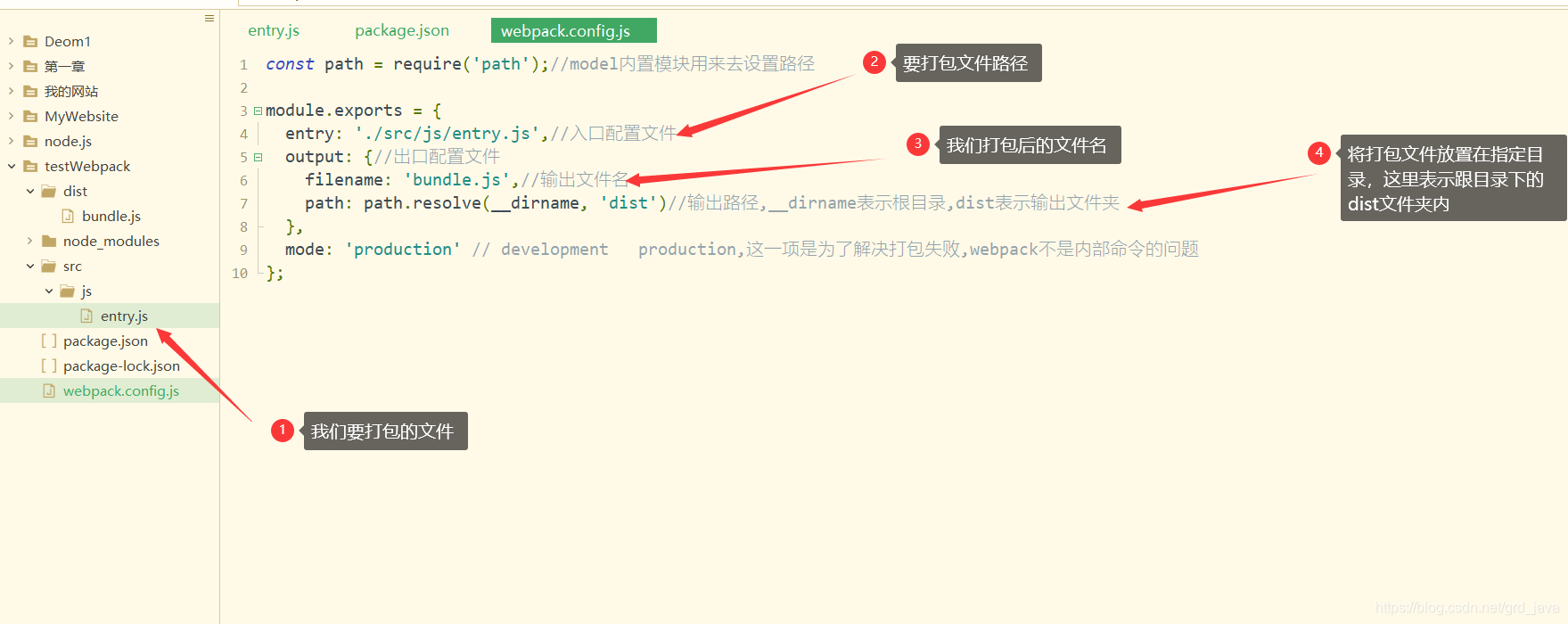The width and height of the screenshot is (1568, 624).
Task: Click the js open-folder icon
Action: point(68,291)
